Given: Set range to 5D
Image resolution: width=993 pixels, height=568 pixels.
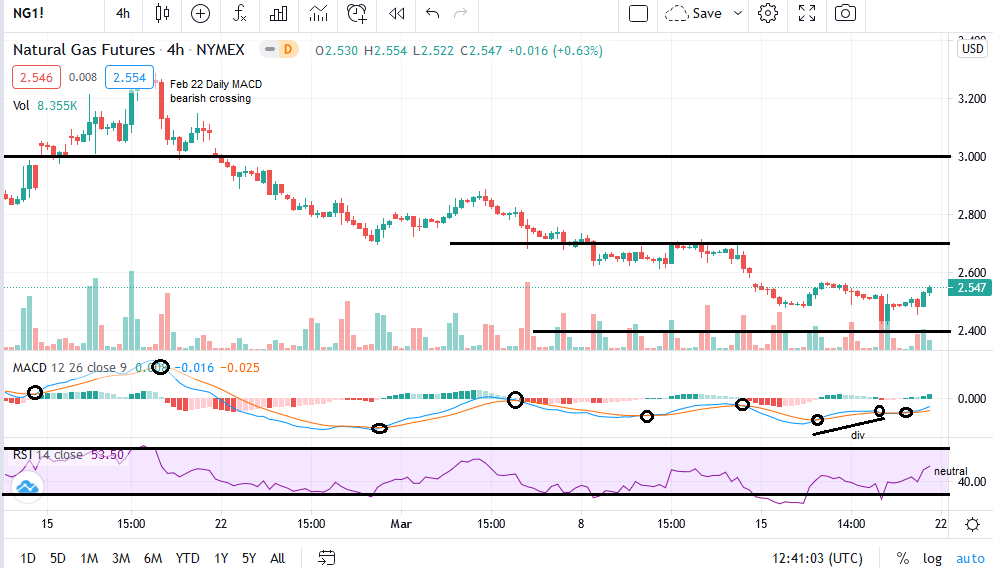Looking at the screenshot, I should pyautogui.click(x=58, y=558).
